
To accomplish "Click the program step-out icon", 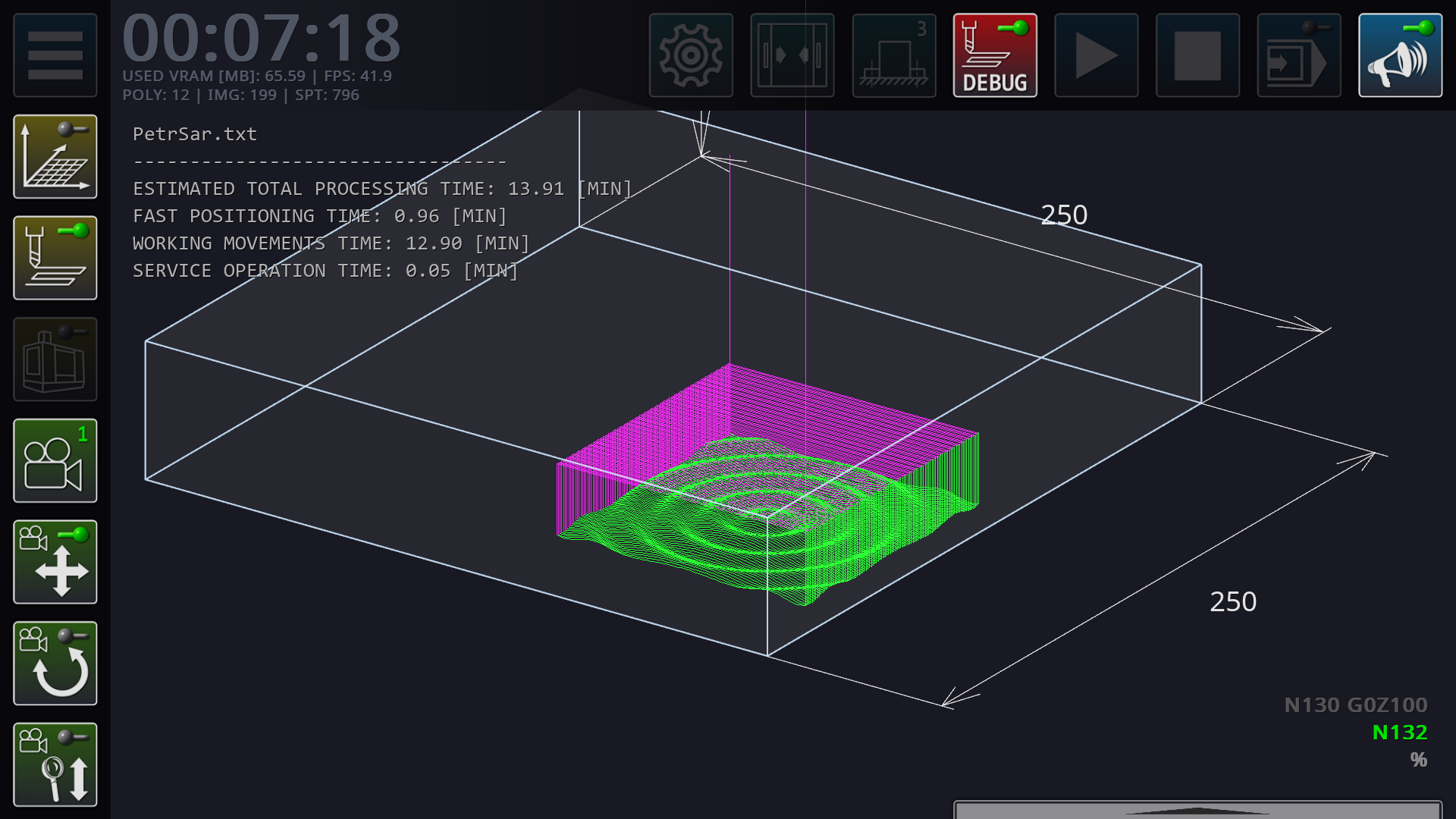I will (x=1298, y=55).
